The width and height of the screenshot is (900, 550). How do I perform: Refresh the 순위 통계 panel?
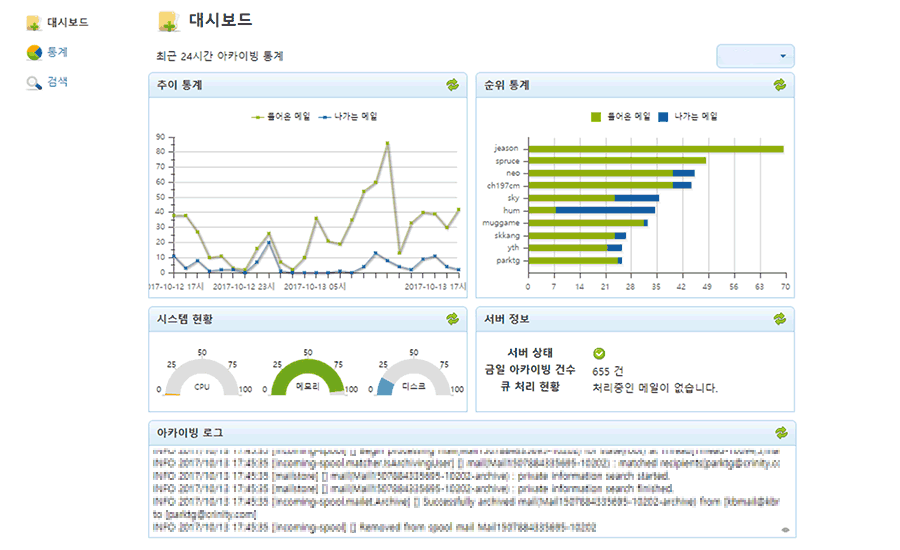point(780,85)
